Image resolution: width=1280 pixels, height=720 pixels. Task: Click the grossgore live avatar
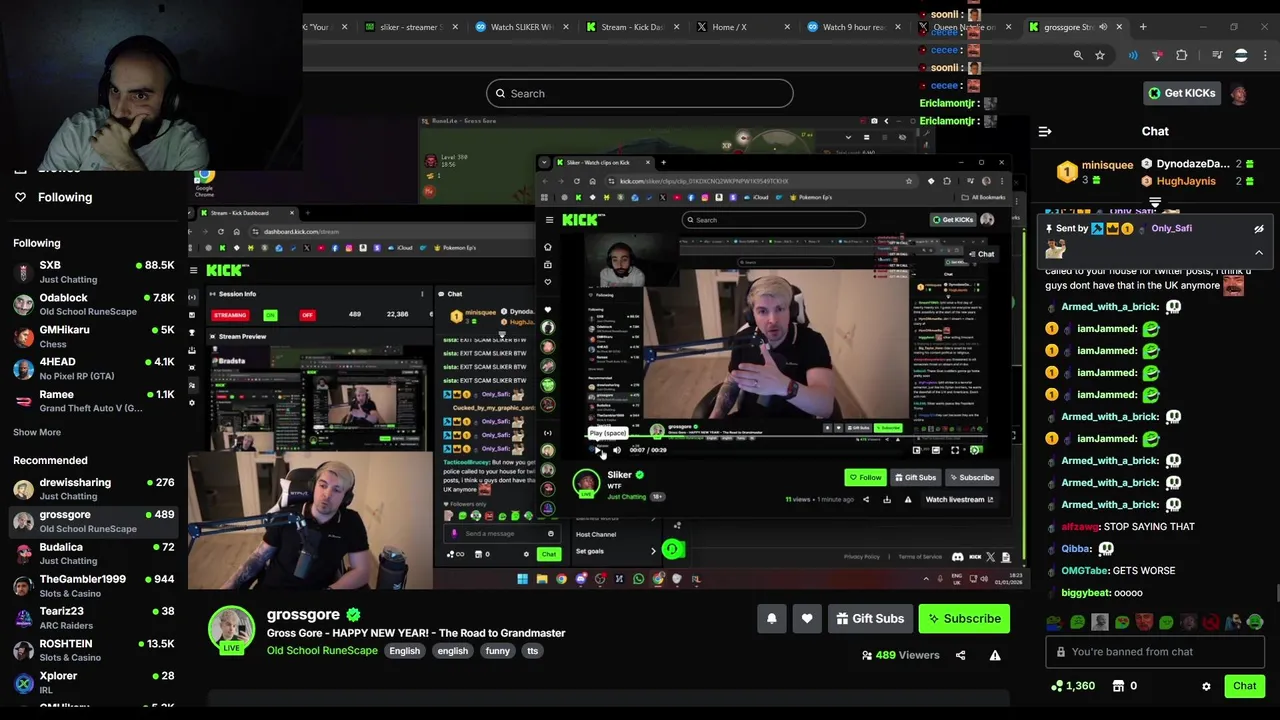pos(231,630)
